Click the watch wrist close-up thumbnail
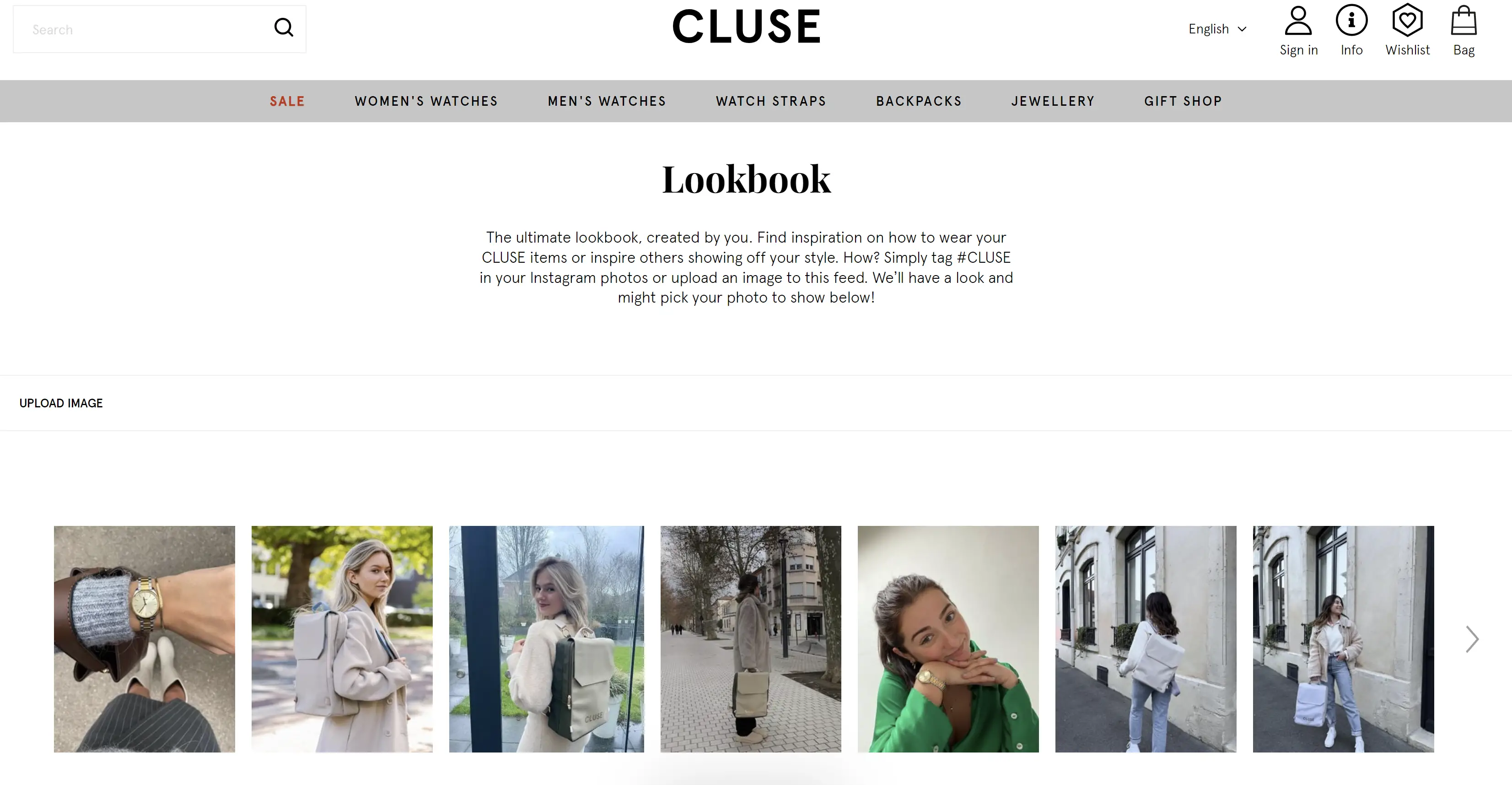Screen dimensions: 1512x785 point(145,638)
